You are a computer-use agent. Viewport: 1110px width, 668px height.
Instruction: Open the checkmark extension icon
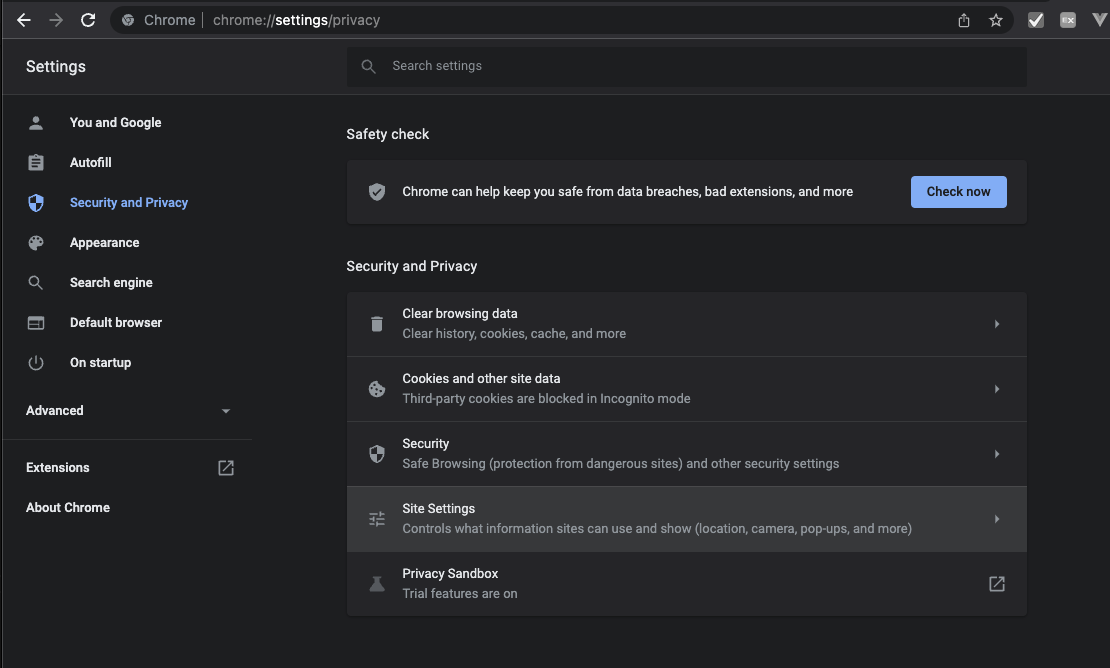pyautogui.click(x=1036, y=21)
